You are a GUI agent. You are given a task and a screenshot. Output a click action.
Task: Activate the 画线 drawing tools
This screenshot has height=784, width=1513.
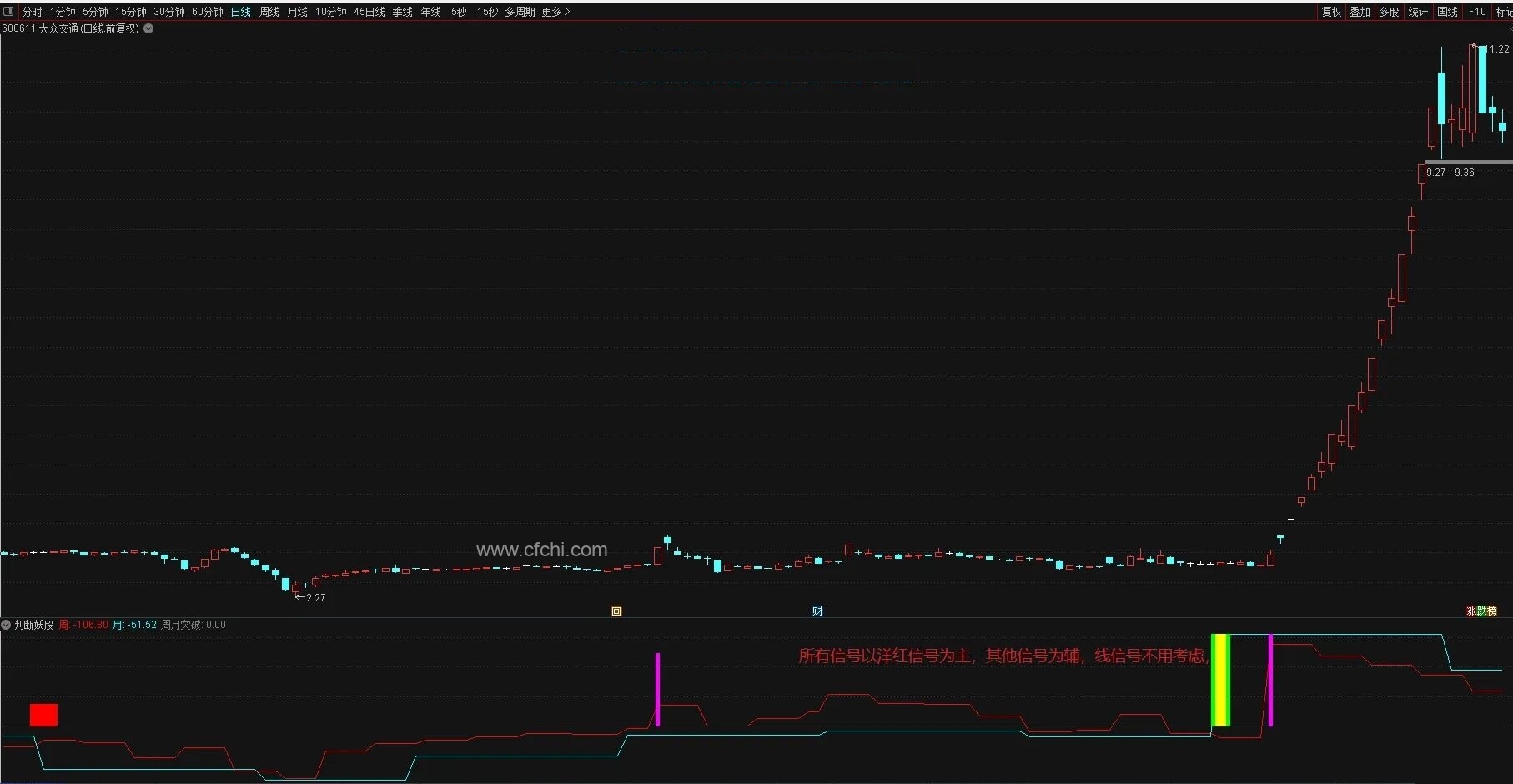click(x=1448, y=12)
